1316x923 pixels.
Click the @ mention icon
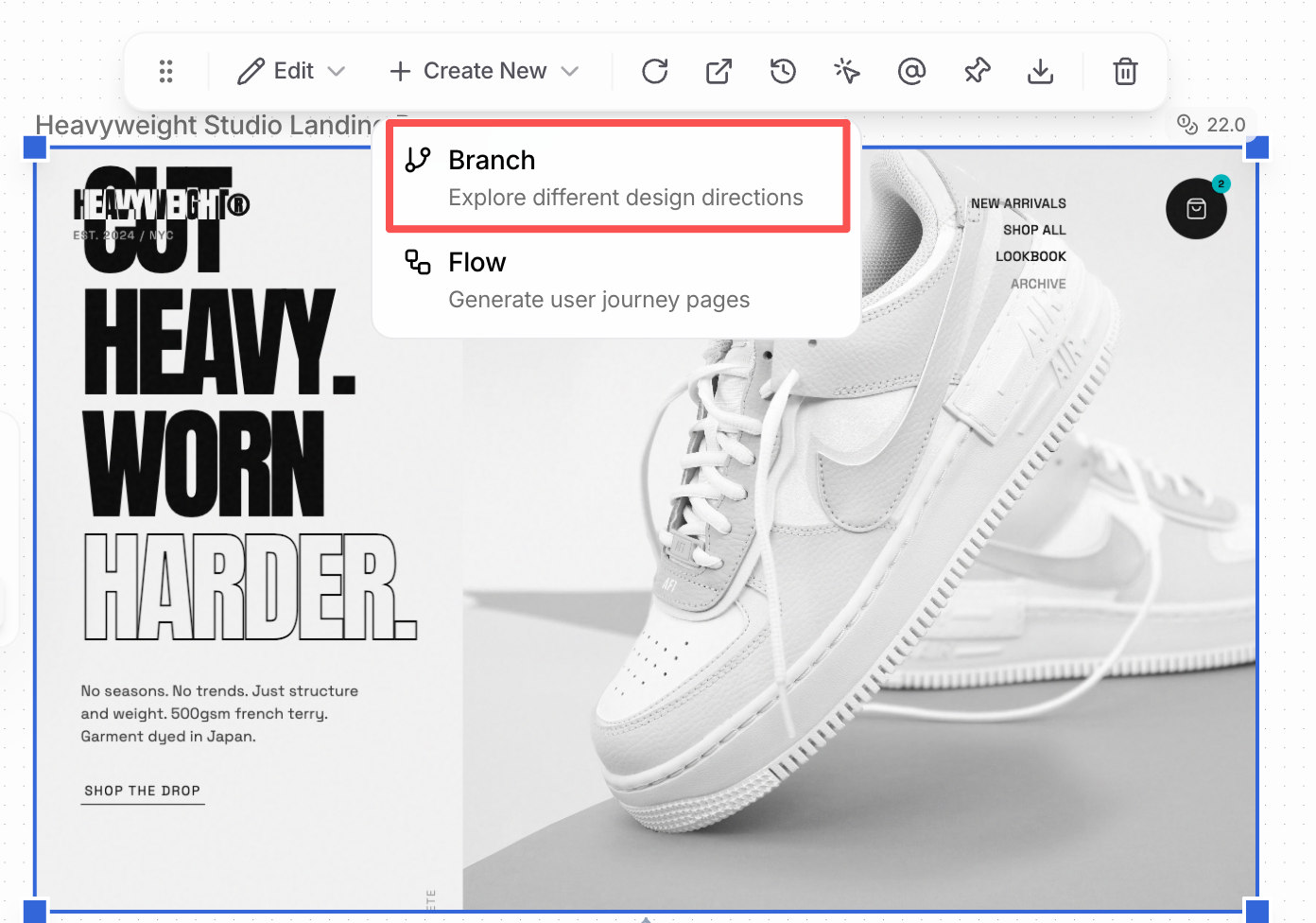[x=910, y=71]
